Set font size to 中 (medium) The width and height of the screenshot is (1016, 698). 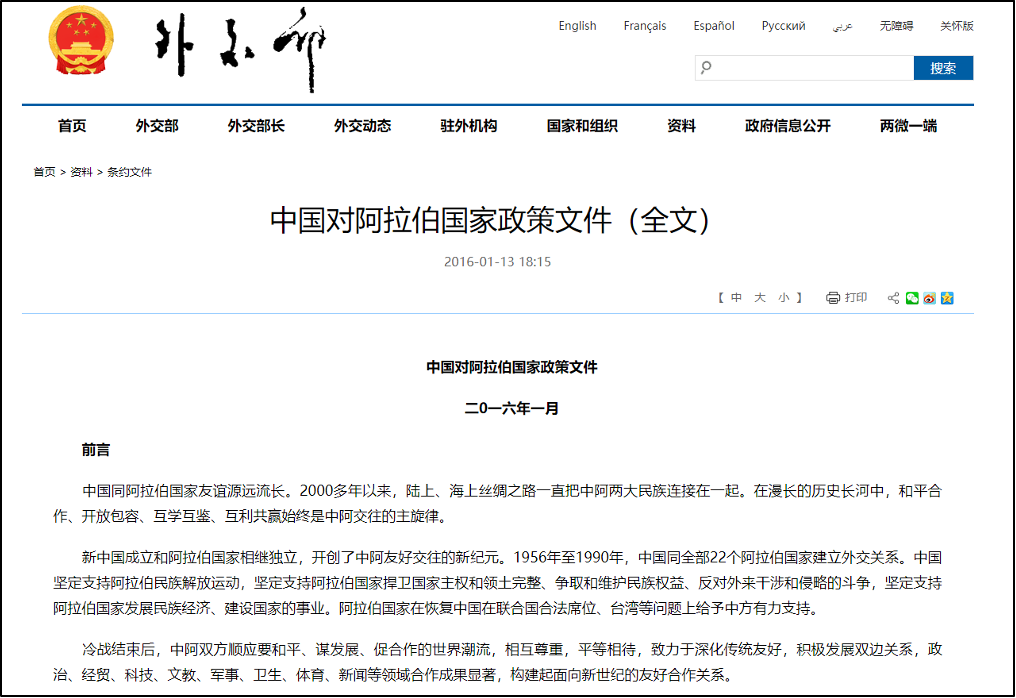tap(736, 298)
